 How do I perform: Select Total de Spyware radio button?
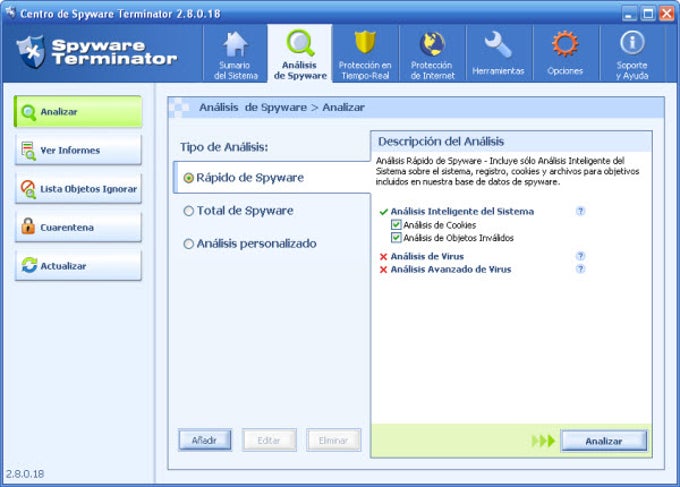click(x=188, y=211)
